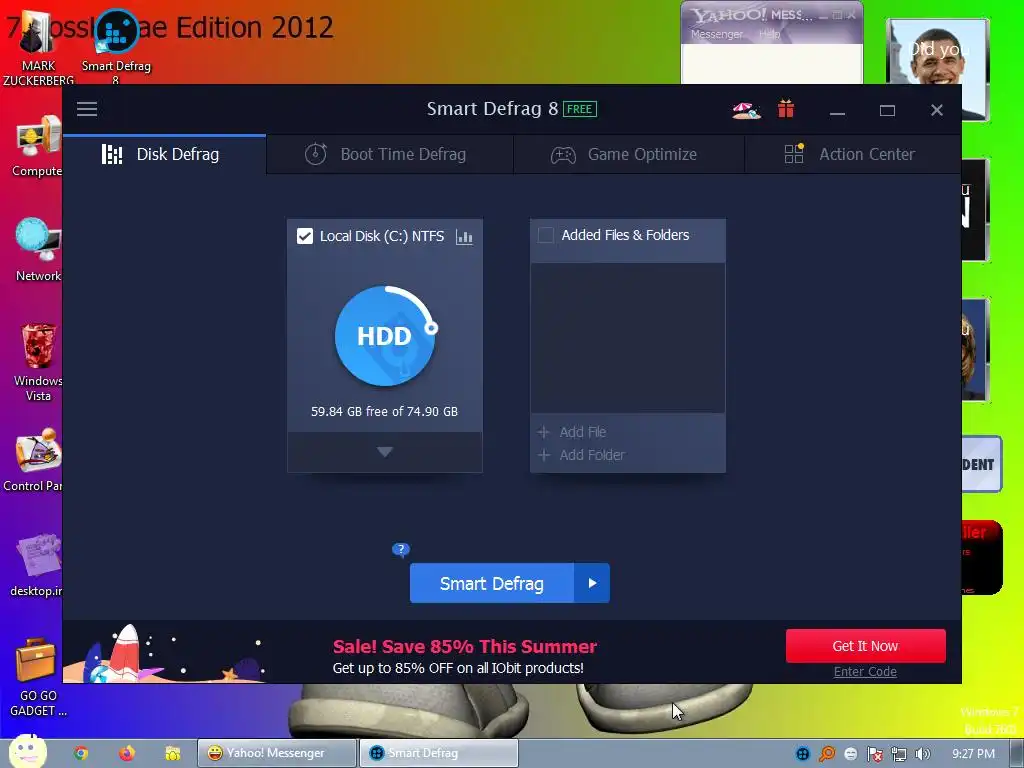Open the taskbar folder shortcut icon
1024x768 pixels.
[x=172, y=753]
